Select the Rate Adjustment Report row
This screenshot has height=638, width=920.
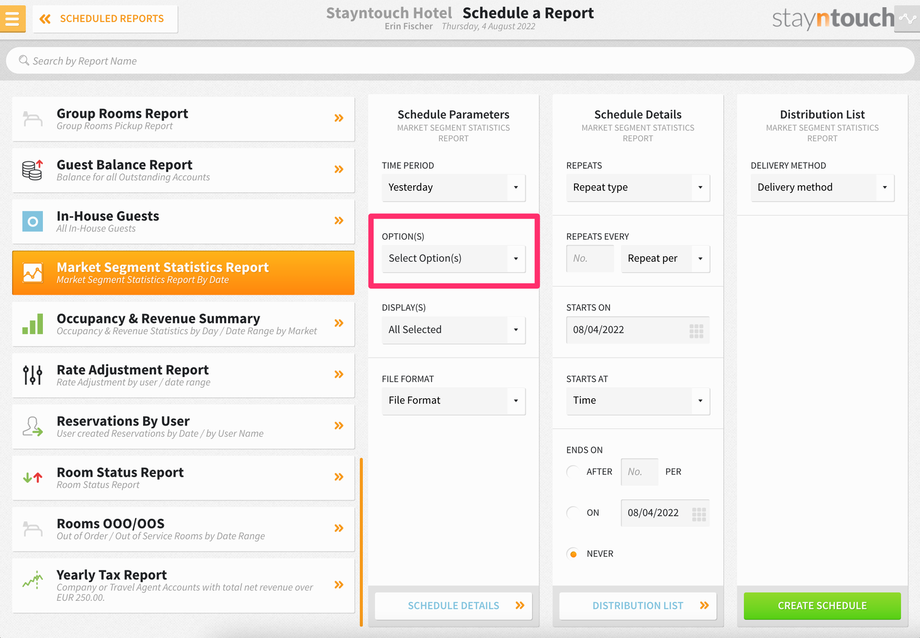pos(183,375)
